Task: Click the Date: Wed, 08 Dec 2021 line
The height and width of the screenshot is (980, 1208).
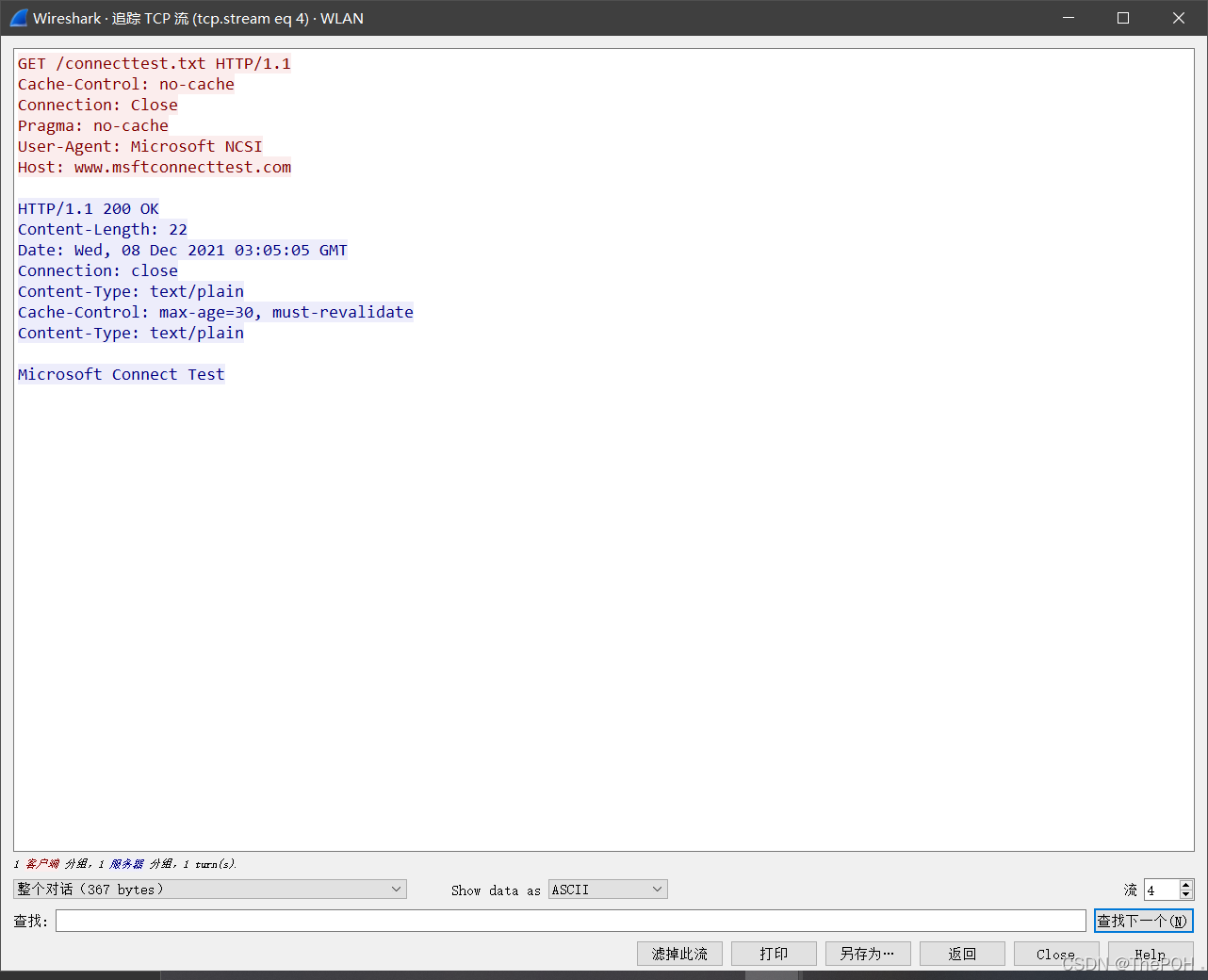Action: coord(183,250)
